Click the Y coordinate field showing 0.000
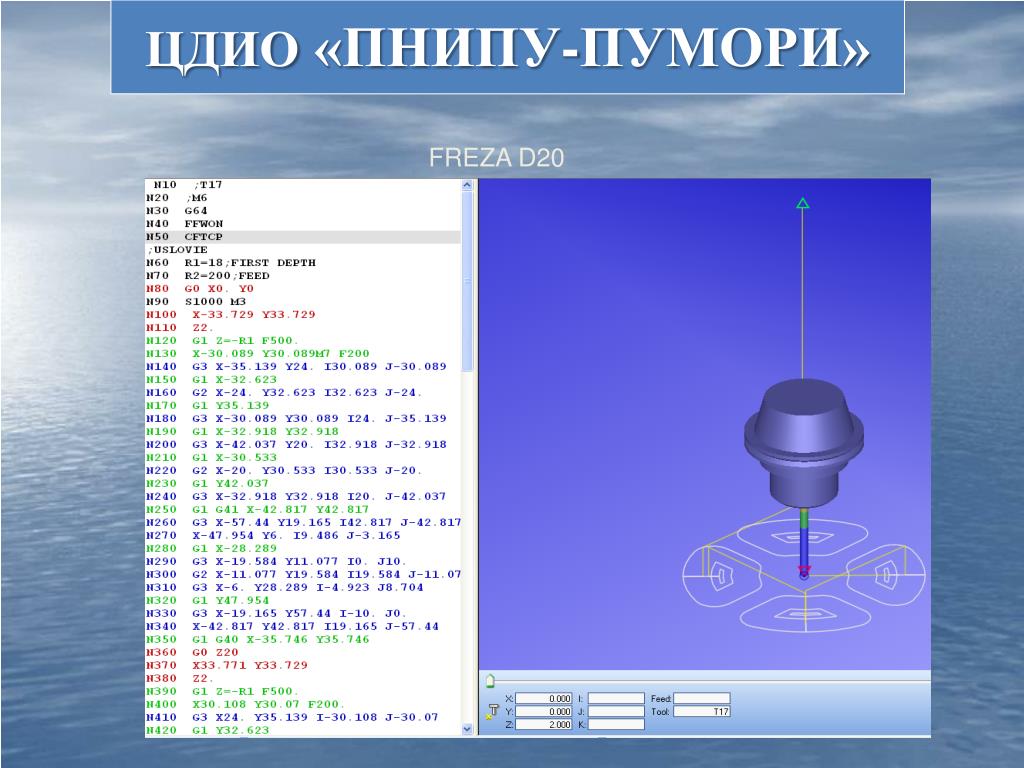1024x768 pixels. pyautogui.click(x=543, y=711)
